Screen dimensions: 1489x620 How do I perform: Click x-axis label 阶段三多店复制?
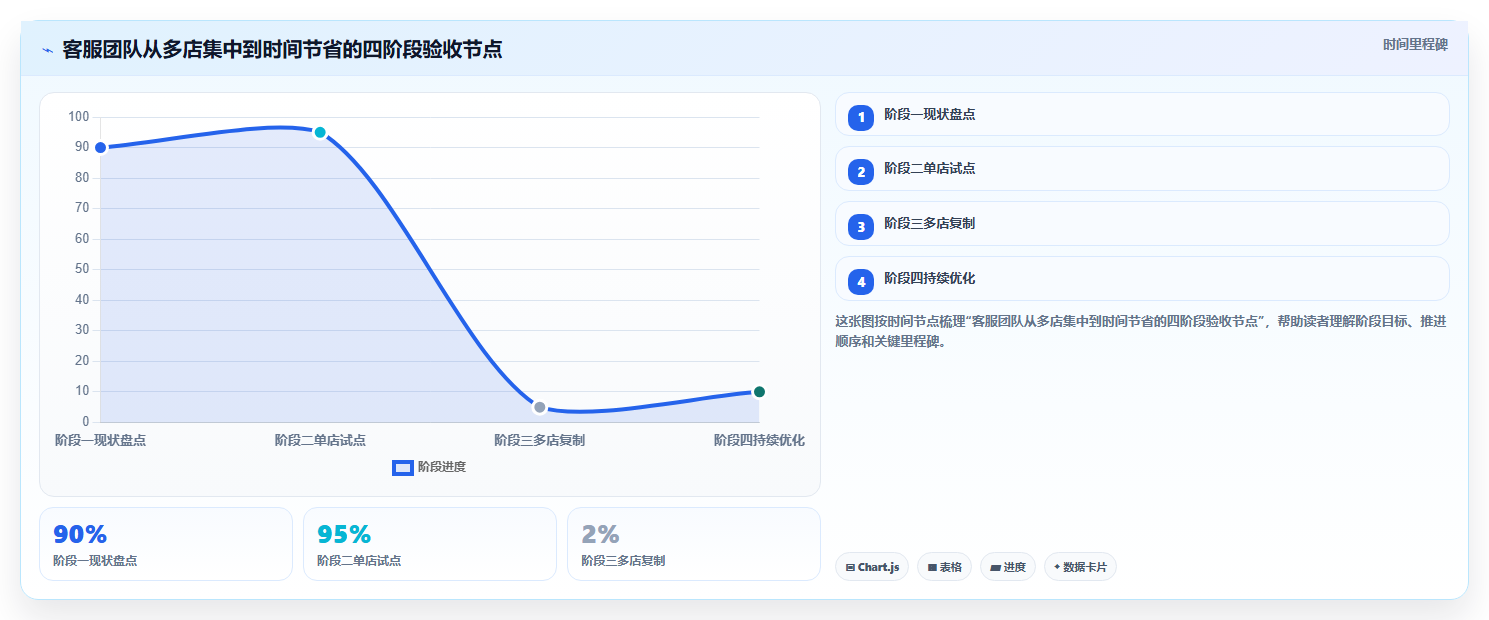pyautogui.click(x=540, y=440)
